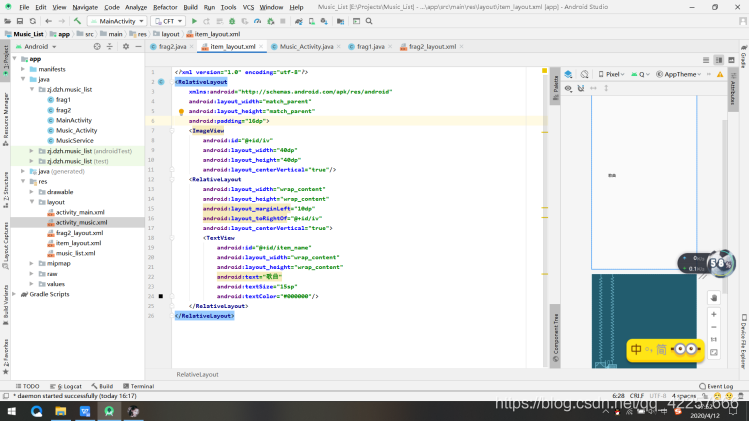Click the Save All toolbar icon

point(22,20)
